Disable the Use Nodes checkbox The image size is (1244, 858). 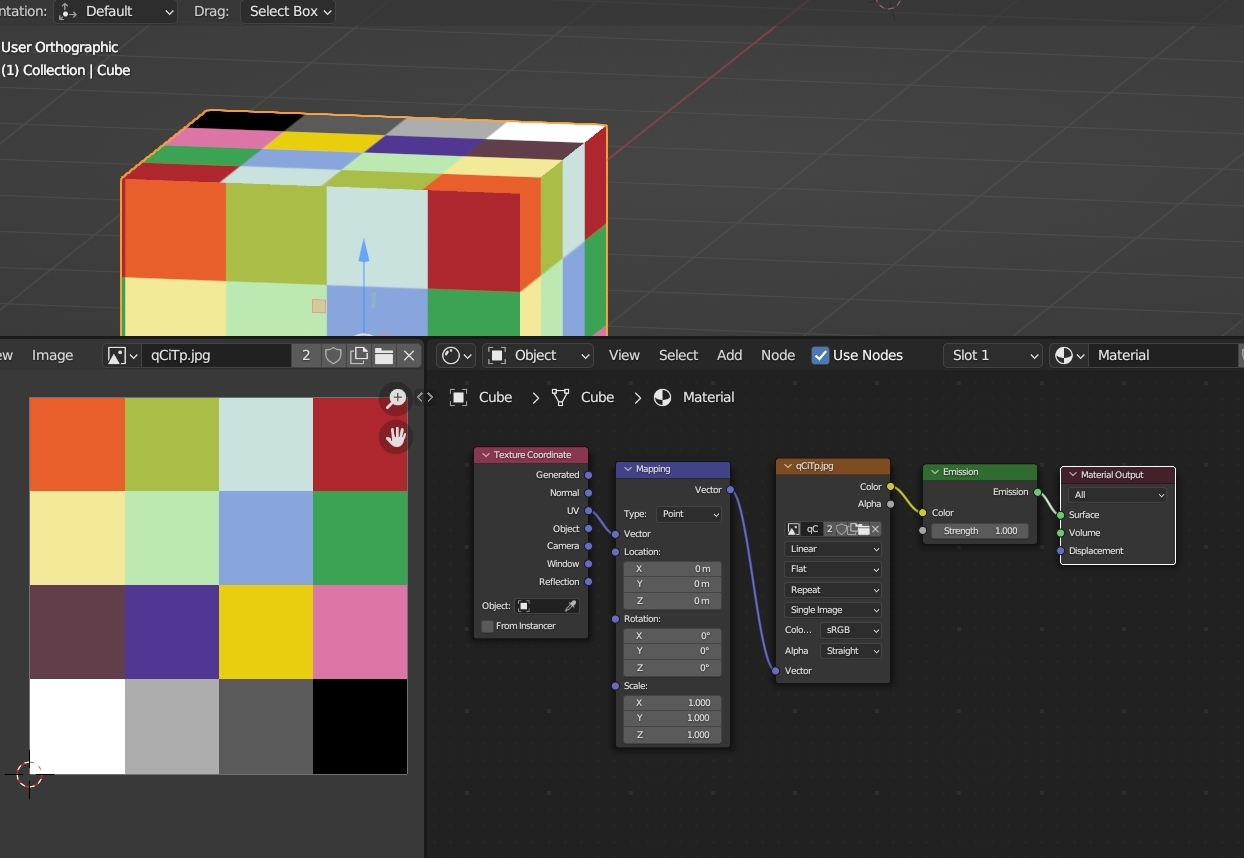(x=821, y=355)
